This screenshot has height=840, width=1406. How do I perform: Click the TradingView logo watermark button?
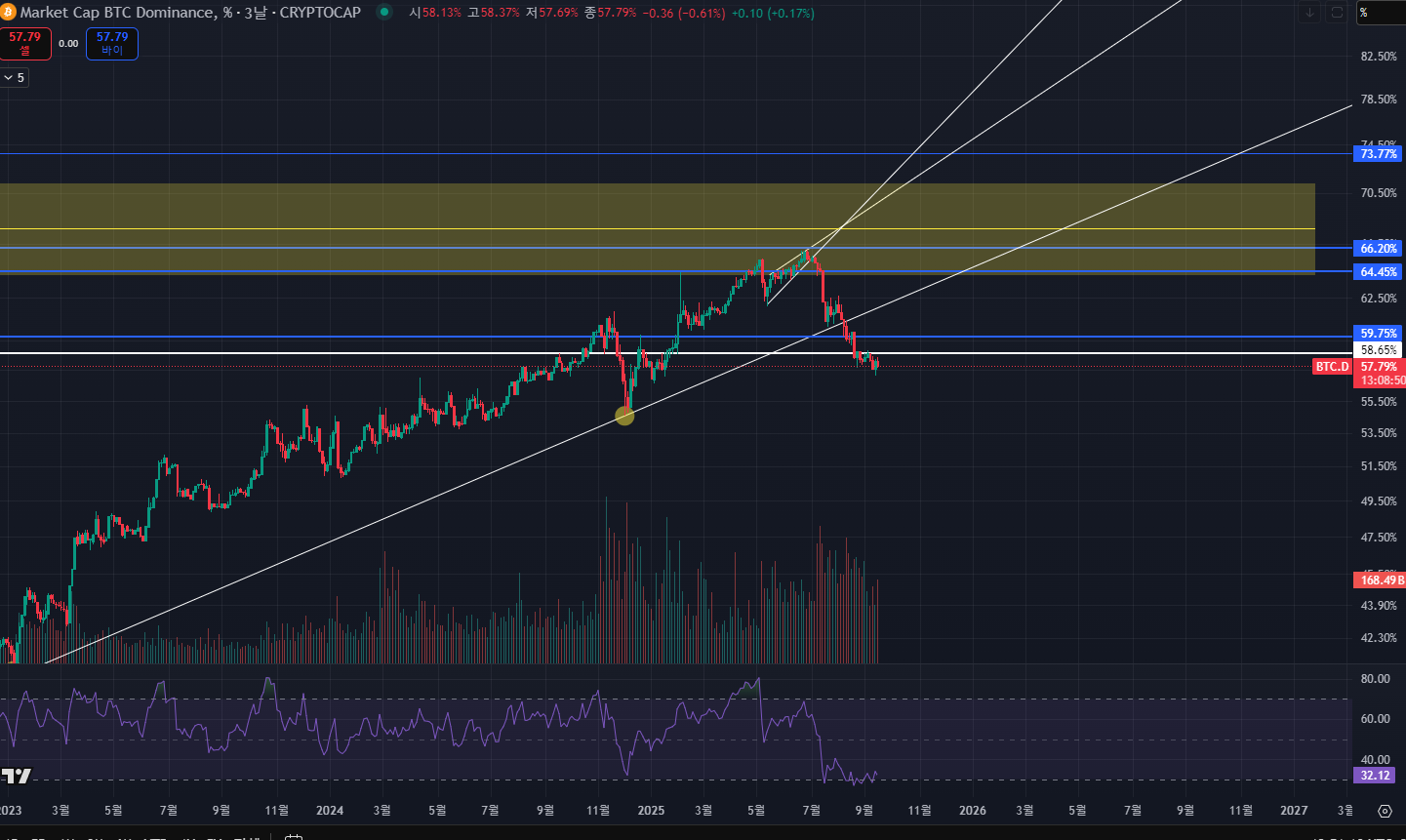[x=16, y=777]
